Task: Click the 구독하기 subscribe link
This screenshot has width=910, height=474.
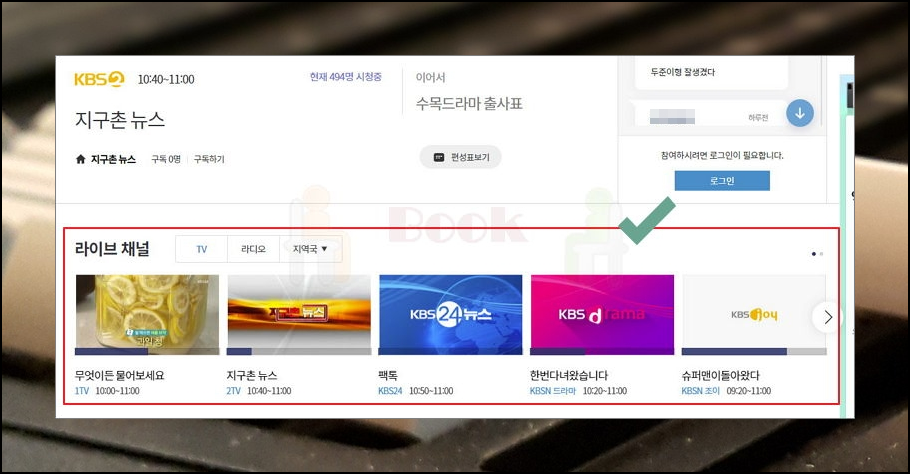Action: coord(209,159)
